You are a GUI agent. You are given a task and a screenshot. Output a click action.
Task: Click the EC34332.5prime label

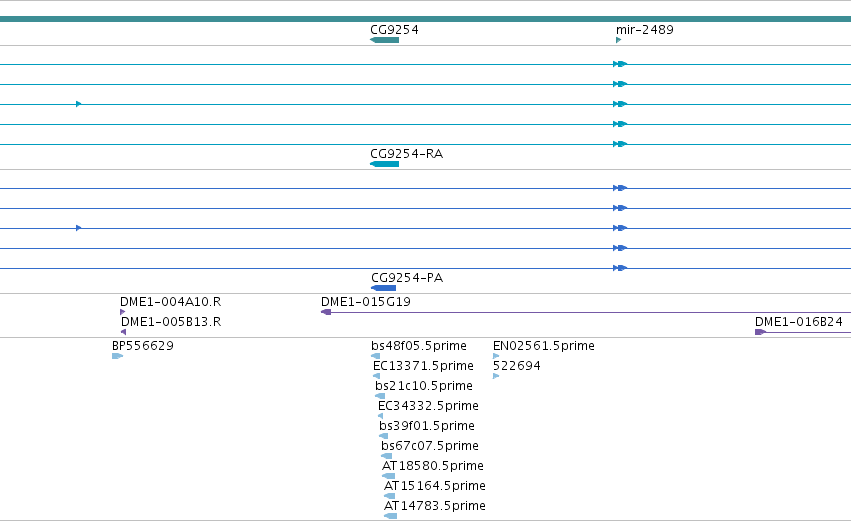point(428,406)
